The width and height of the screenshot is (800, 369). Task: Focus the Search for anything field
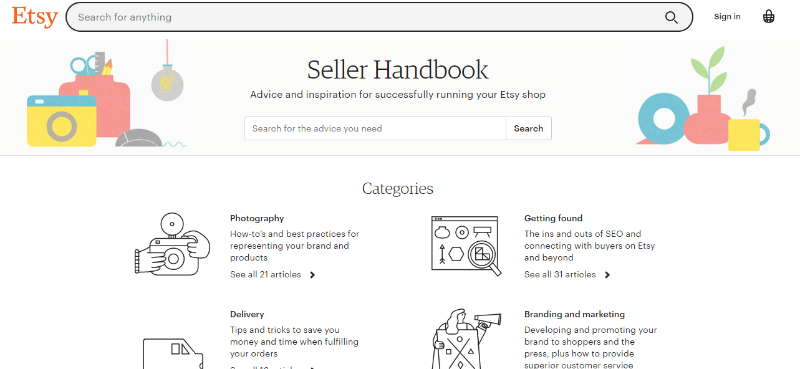click(x=368, y=17)
